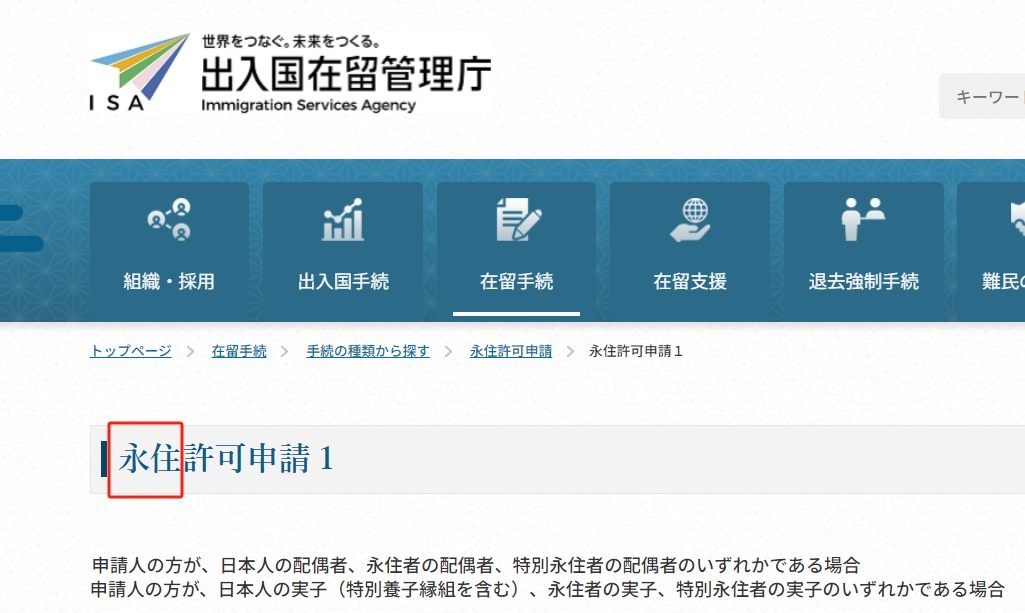Open the 在留手続 navigation tab
This screenshot has width=1025, height=613.
516,251
